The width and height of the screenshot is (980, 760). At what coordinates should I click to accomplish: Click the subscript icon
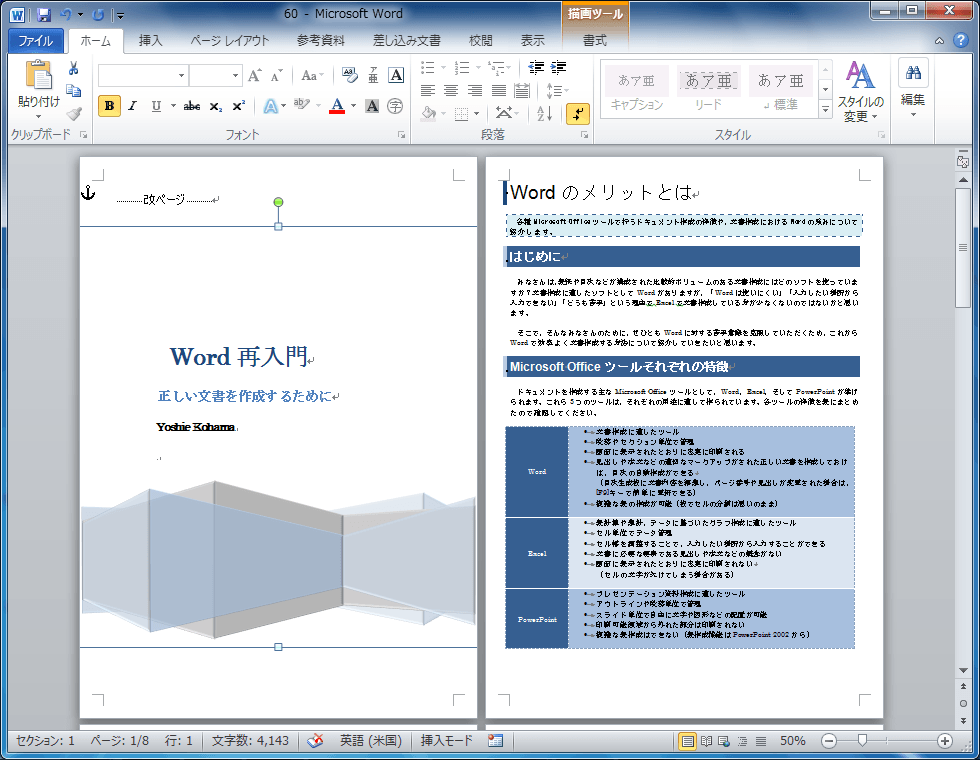tap(216, 106)
